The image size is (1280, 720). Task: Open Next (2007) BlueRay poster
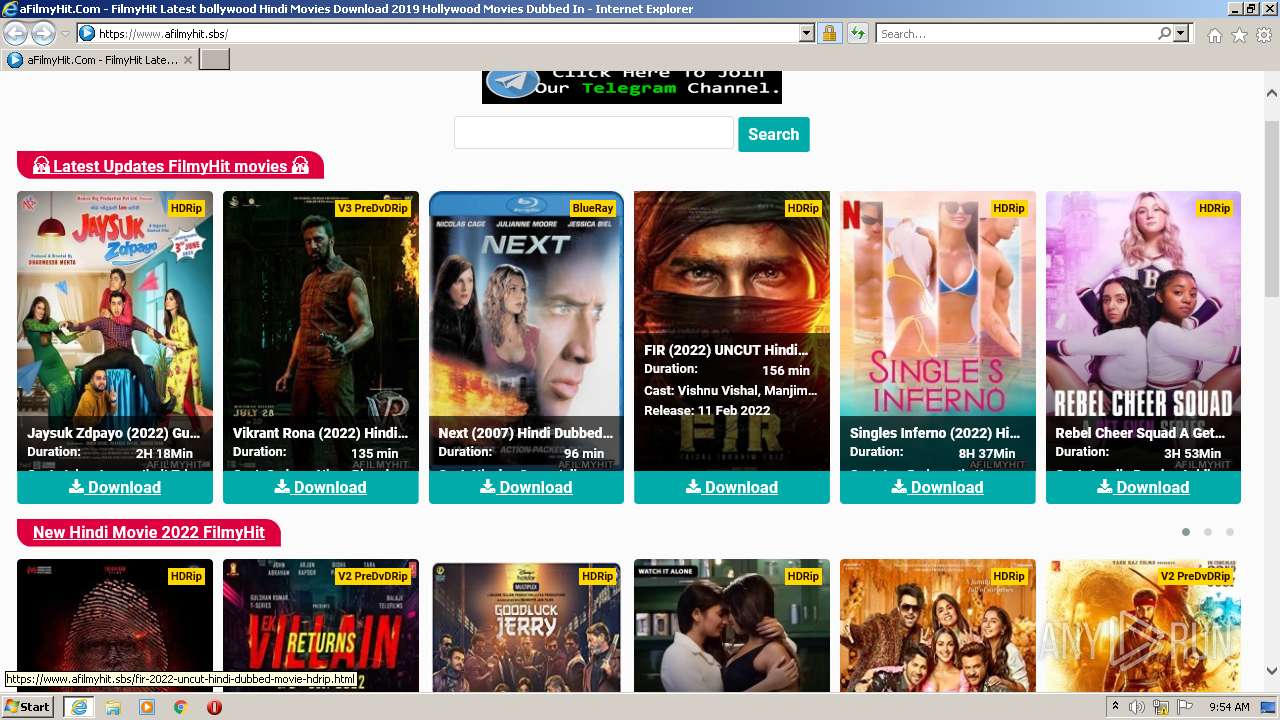526,330
